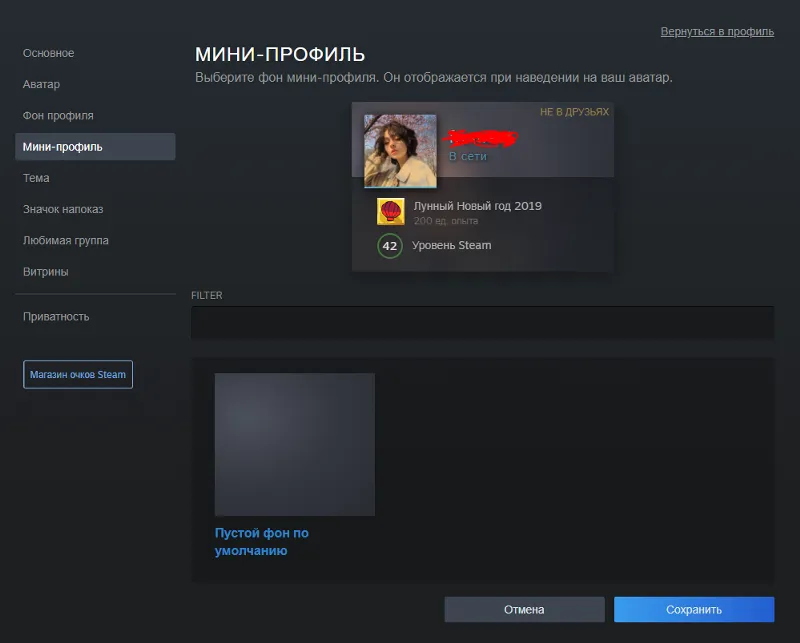Click the Уровень Steam text
Screen dimensions: 800x643
coord(452,245)
